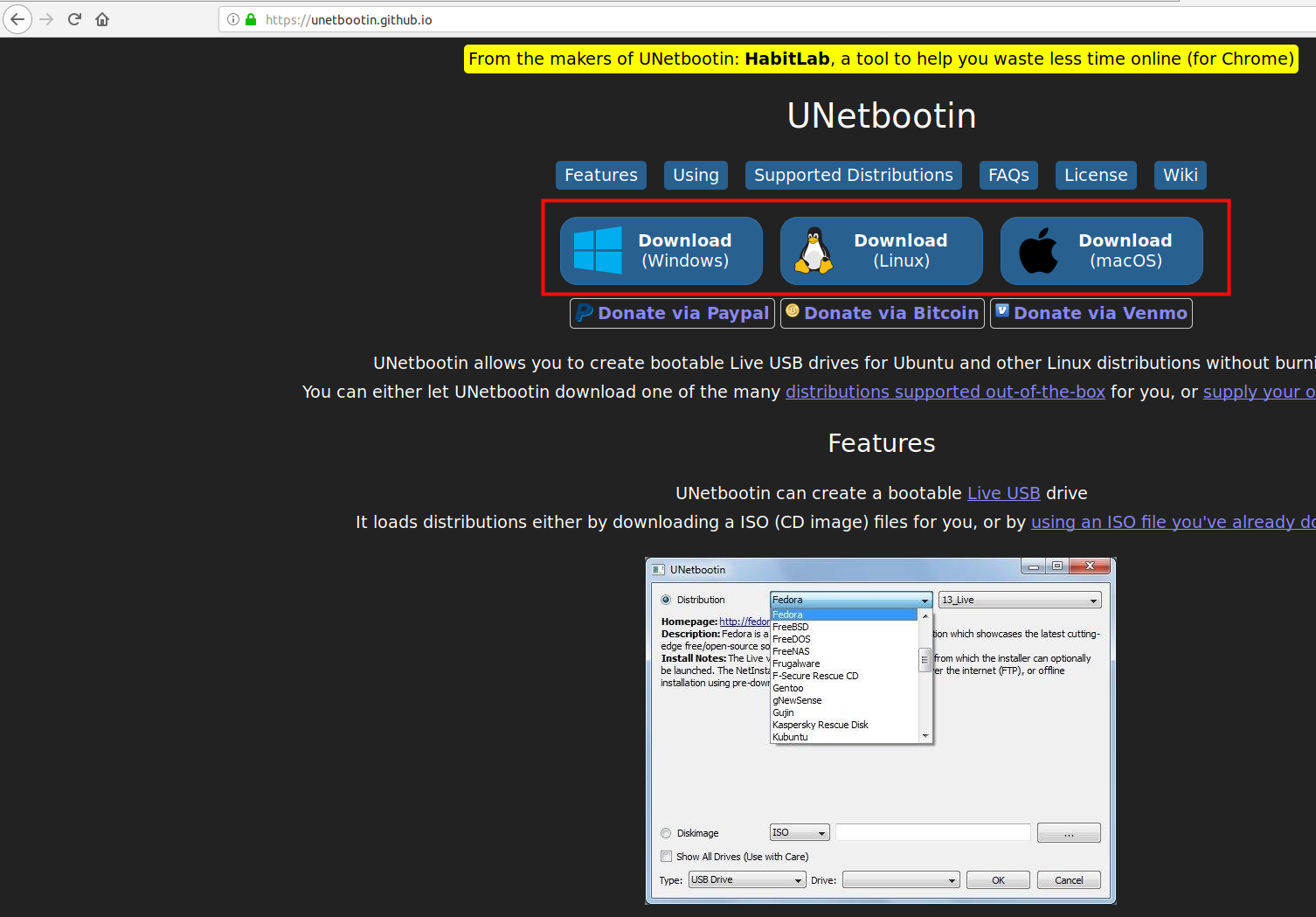Screen dimensions: 1316x917
Task: Click the Homepage http://fedor link in screenshot
Action: coord(745,622)
